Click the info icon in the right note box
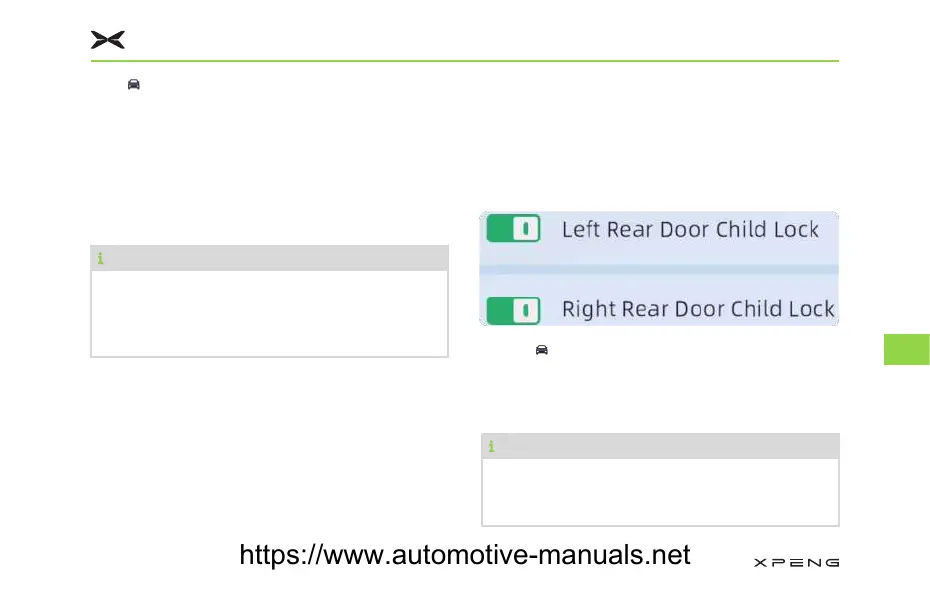The width and height of the screenshot is (930, 600). pyautogui.click(x=491, y=446)
